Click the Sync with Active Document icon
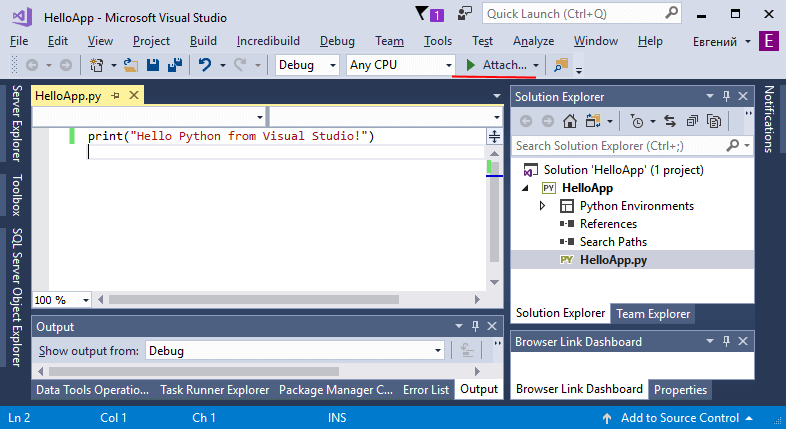The image size is (786, 429). click(x=670, y=121)
